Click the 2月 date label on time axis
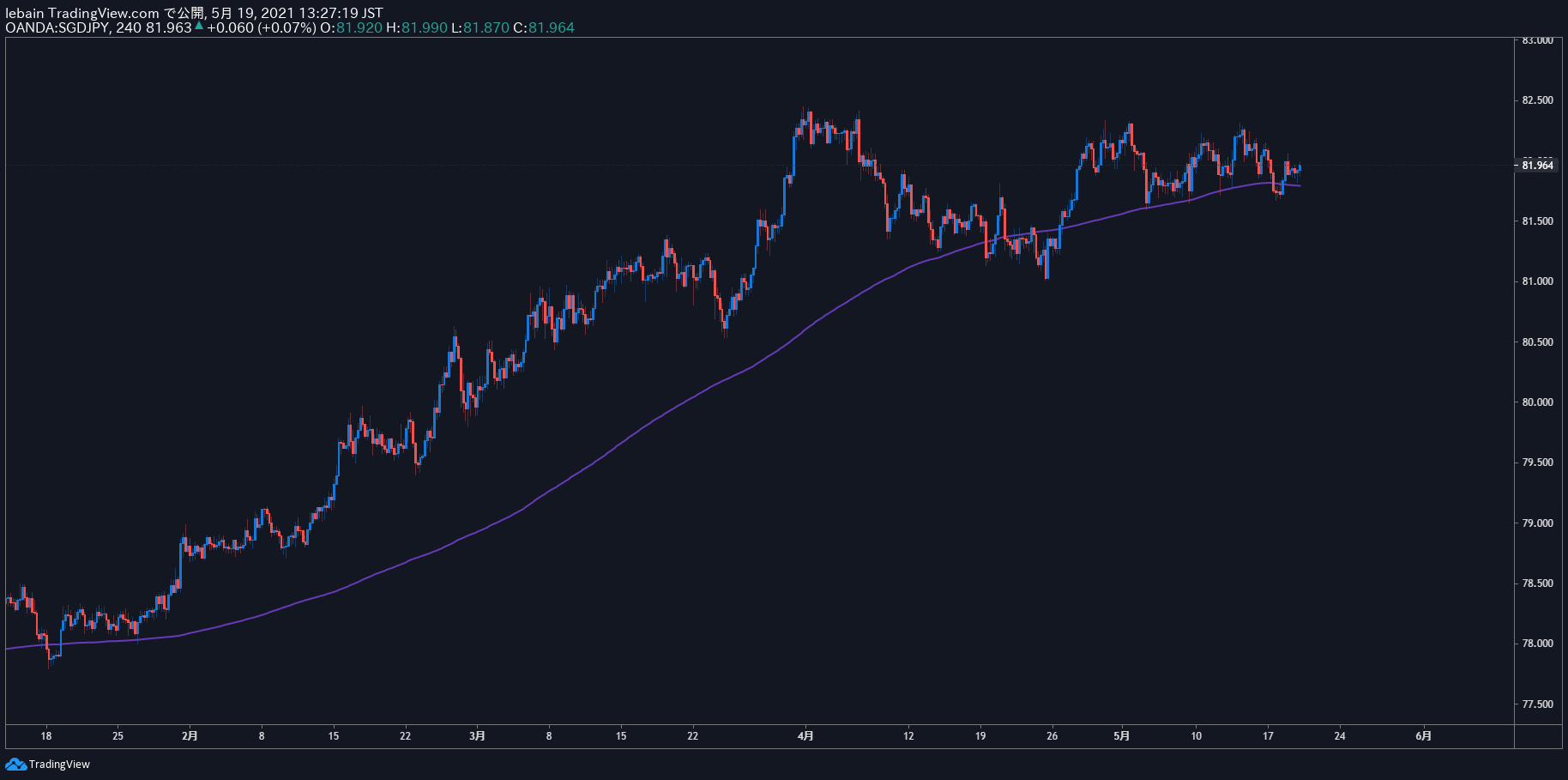Viewport: 1568px width, 780px height. [x=190, y=735]
